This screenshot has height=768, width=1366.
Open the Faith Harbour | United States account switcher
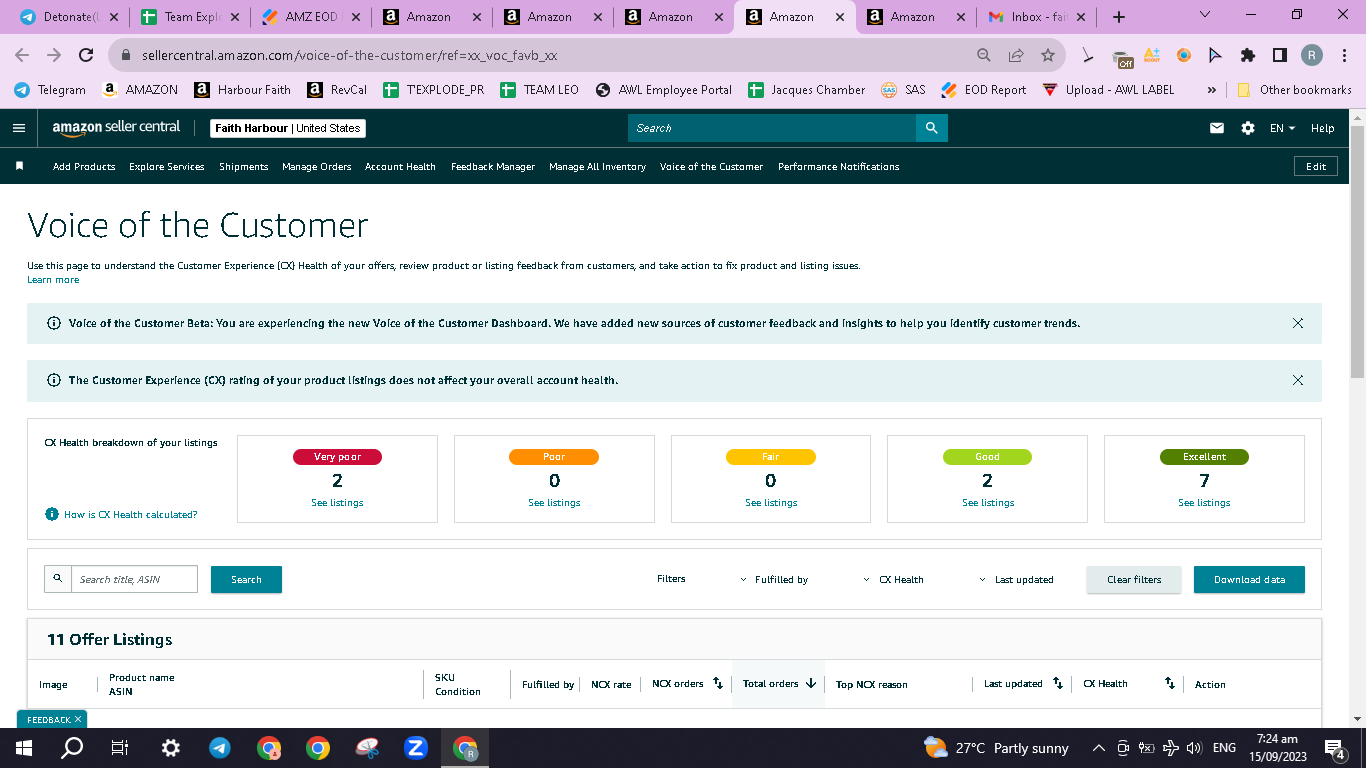pos(288,128)
